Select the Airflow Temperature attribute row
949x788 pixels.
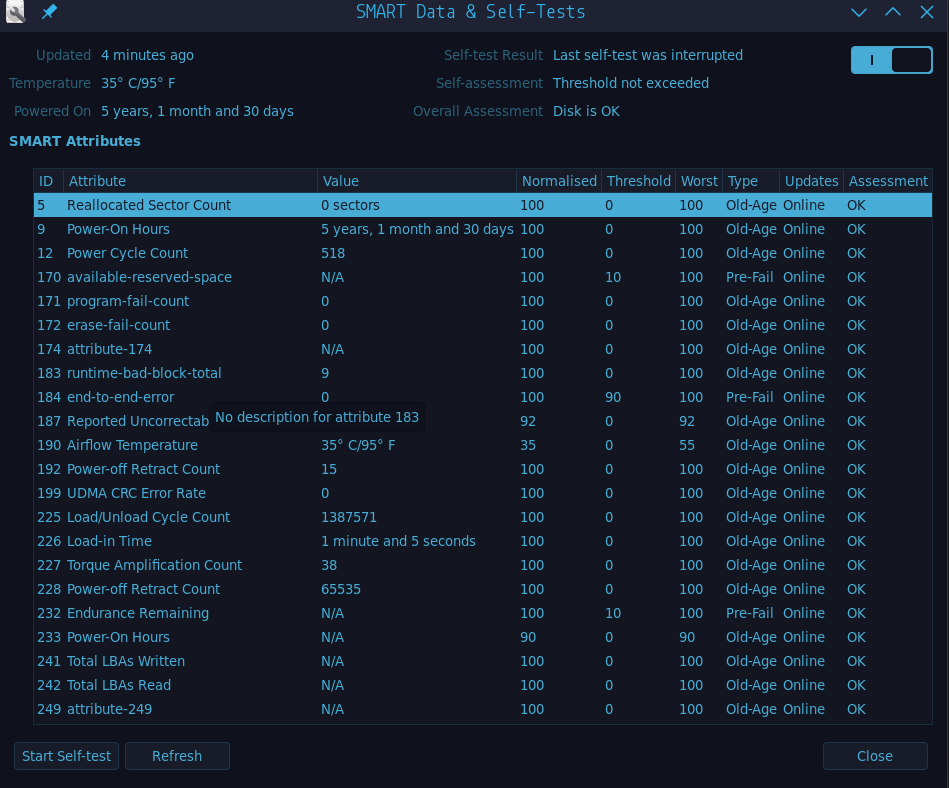click(x=132, y=445)
